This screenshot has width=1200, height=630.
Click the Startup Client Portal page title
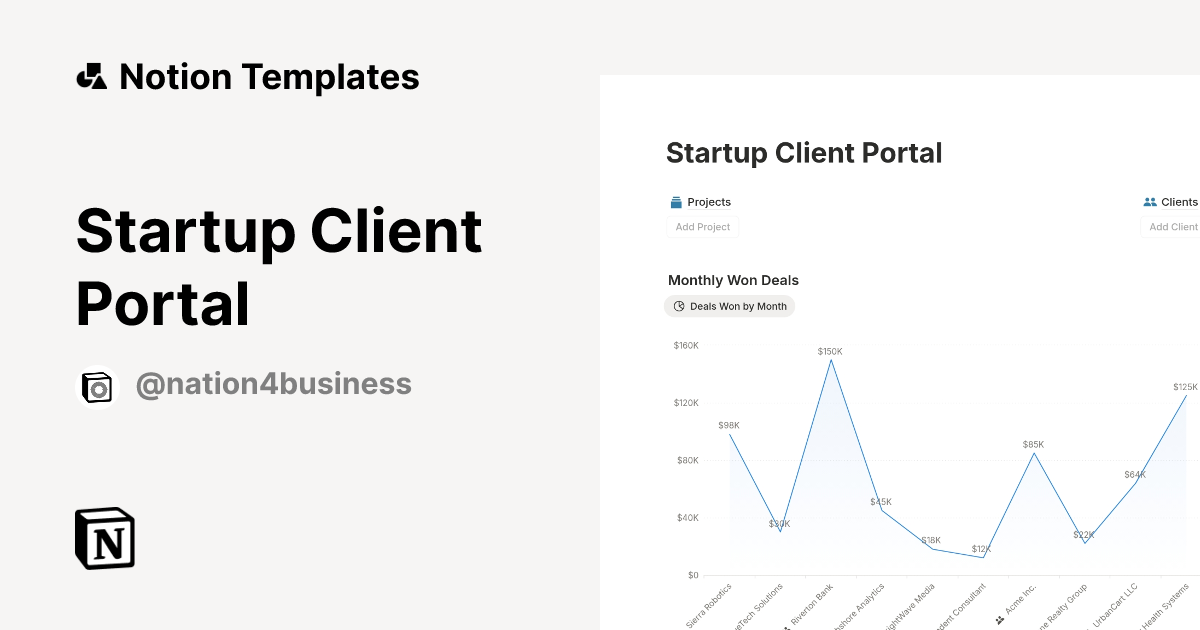tap(804, 153)
